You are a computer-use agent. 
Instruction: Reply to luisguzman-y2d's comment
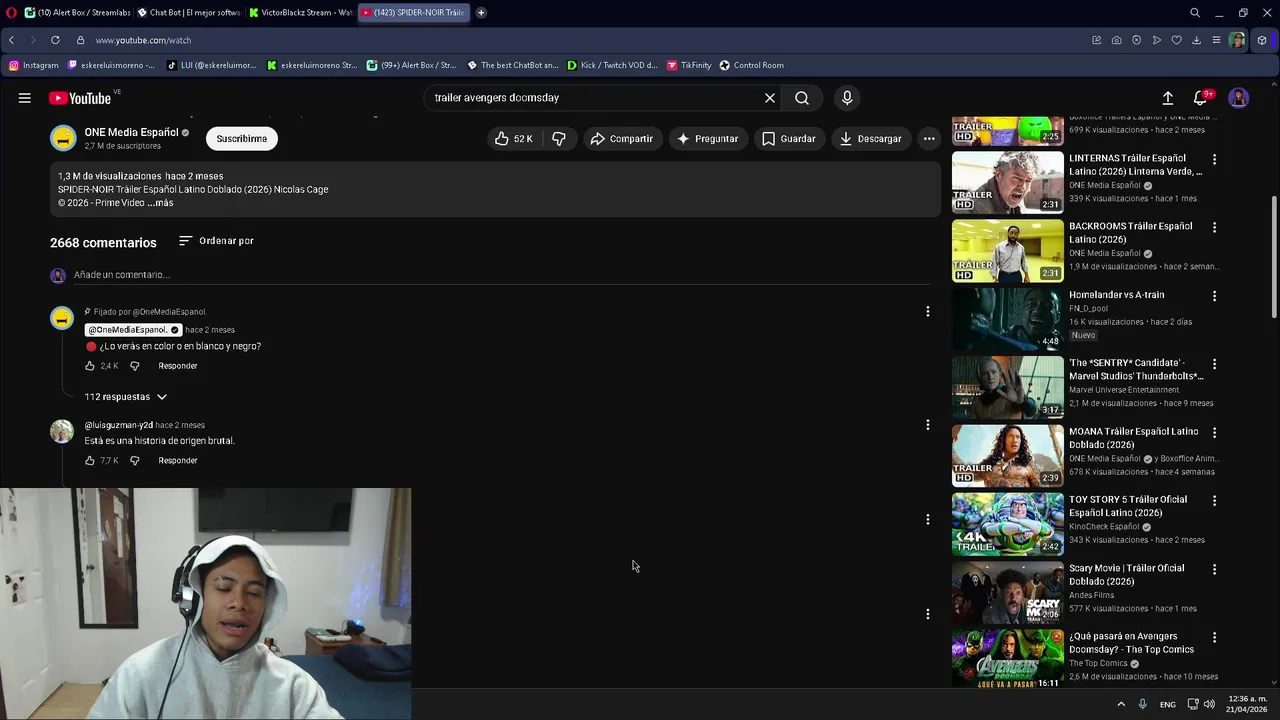[178, 461]
